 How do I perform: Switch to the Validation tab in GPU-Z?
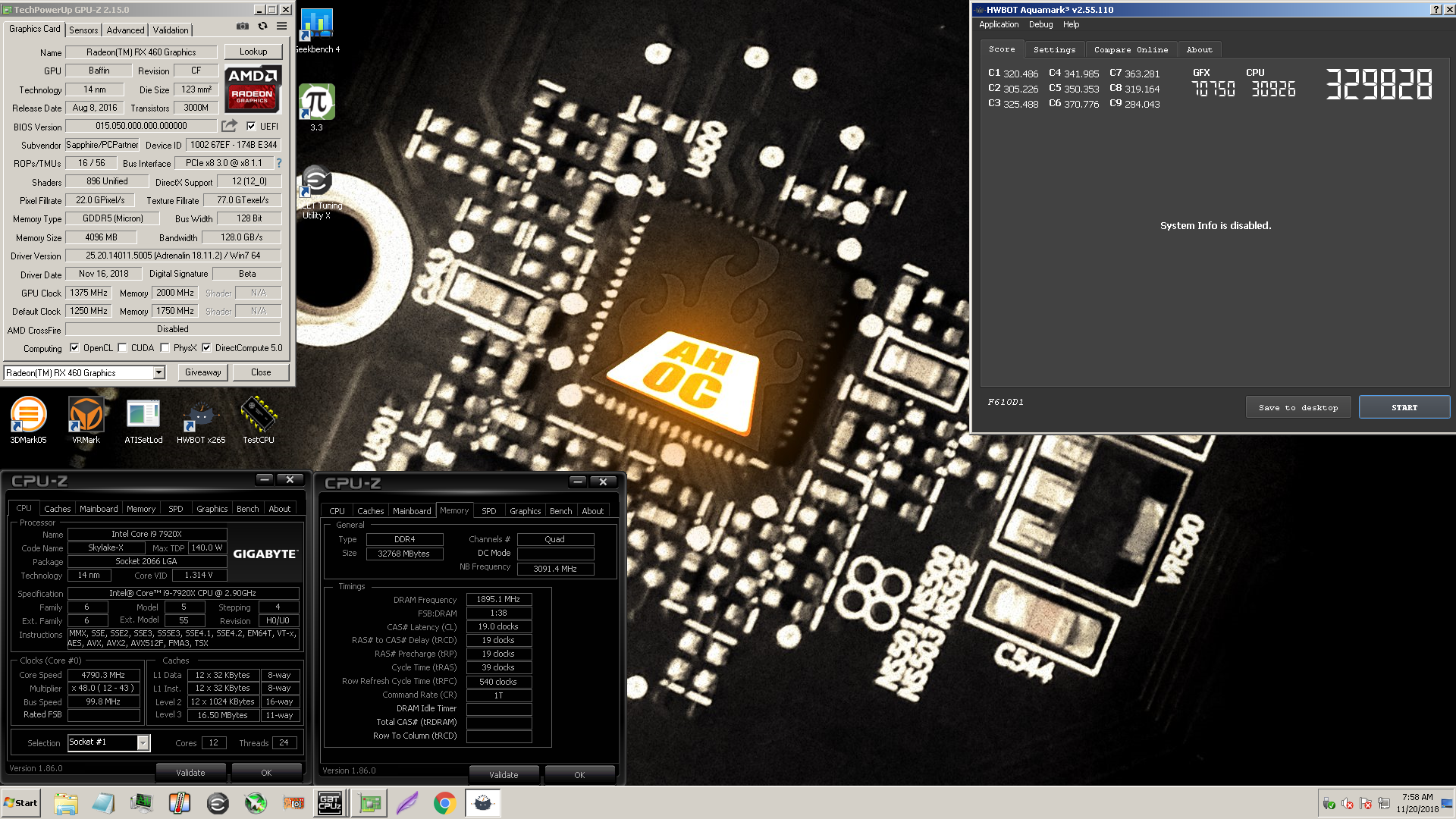[x=171, y=30]
